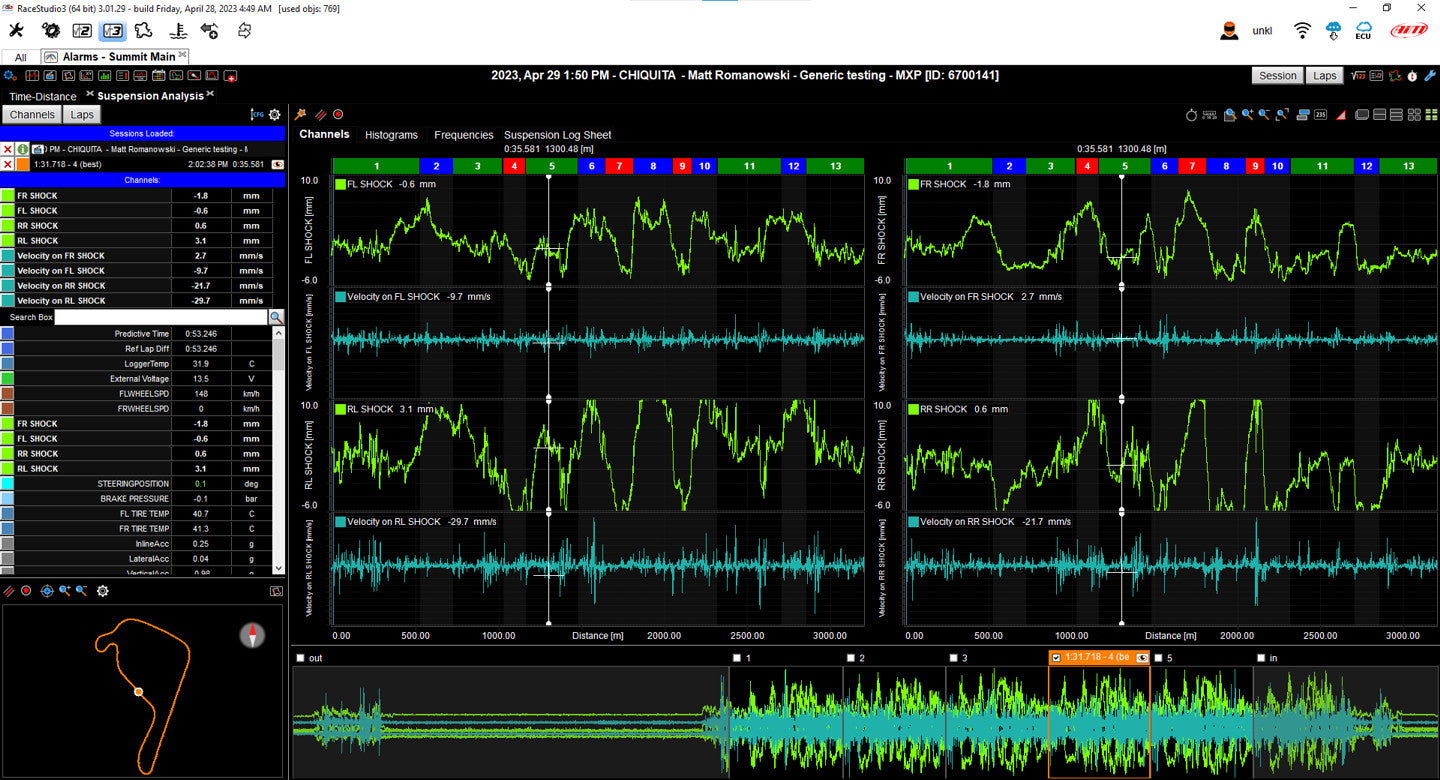Viewport: 1440px width, 780px height.
Task: Enable the 'out' lap checkbox
Action: click(x=301, y=658)
